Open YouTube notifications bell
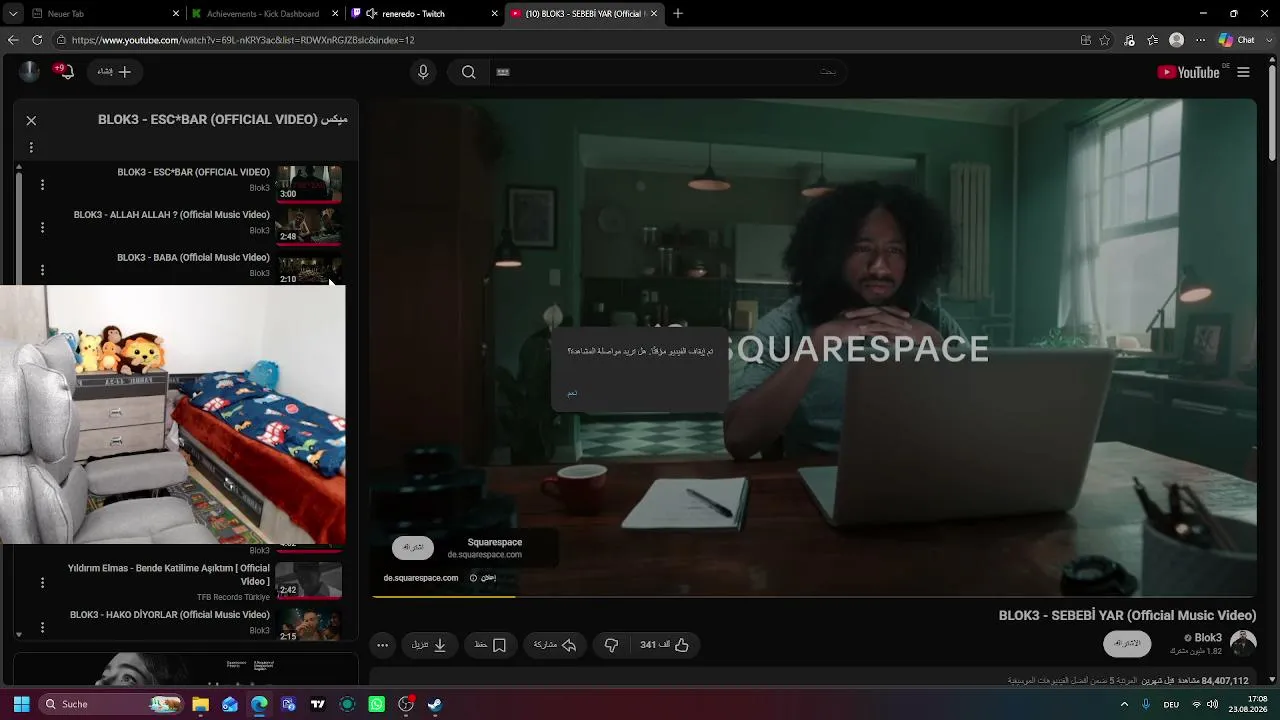1280x720 pixels. click(x=66, y=72)
